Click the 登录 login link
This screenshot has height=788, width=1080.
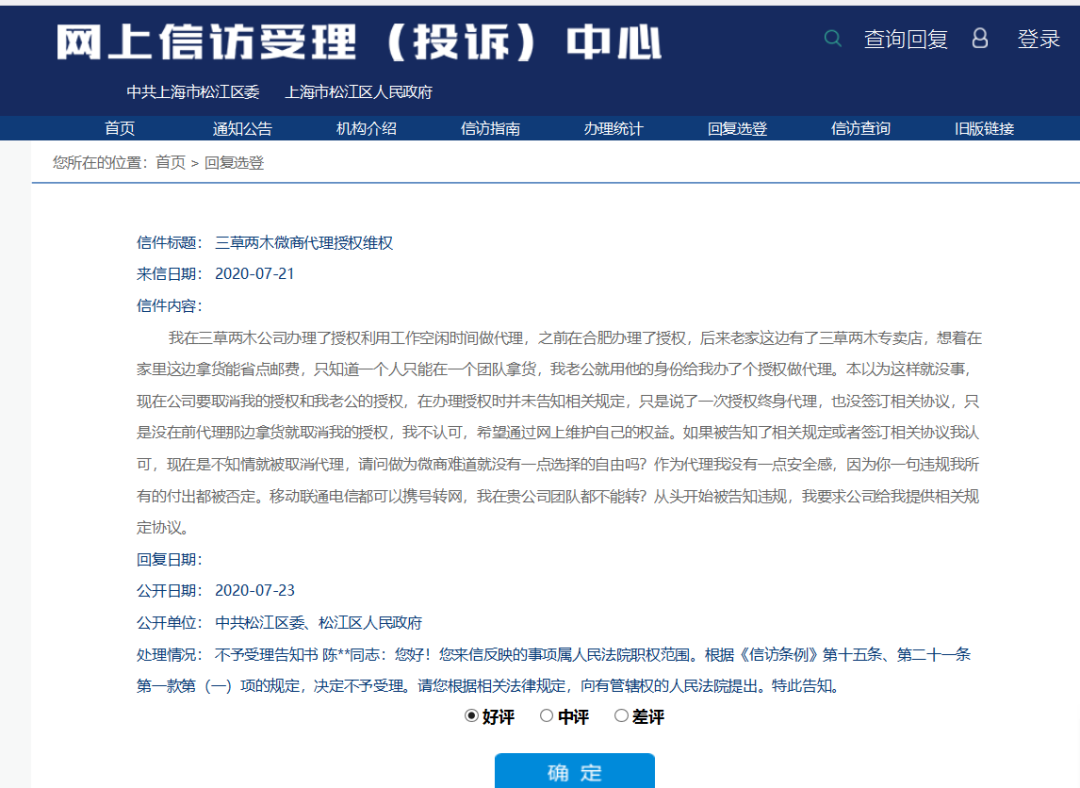click(x=1038, y=39)
